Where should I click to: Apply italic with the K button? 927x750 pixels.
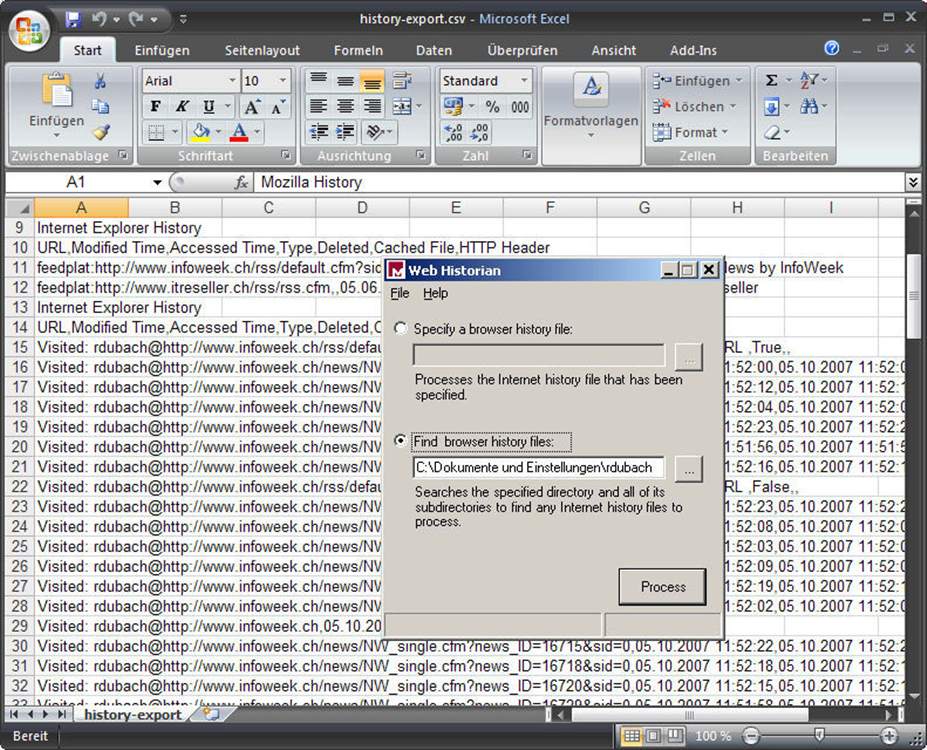(x=182, y=106)
